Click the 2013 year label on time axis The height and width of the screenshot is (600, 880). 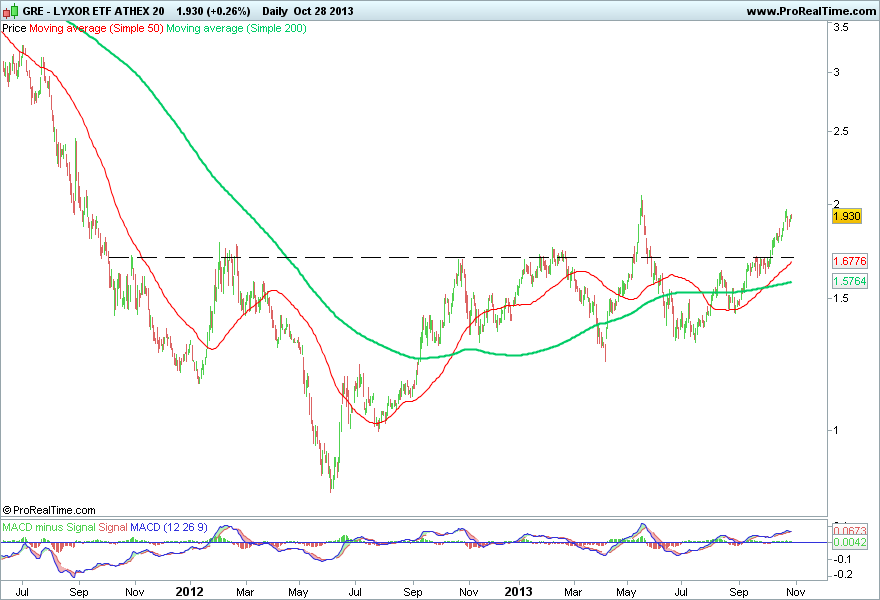pyautogui.click(x=519, y=592)
